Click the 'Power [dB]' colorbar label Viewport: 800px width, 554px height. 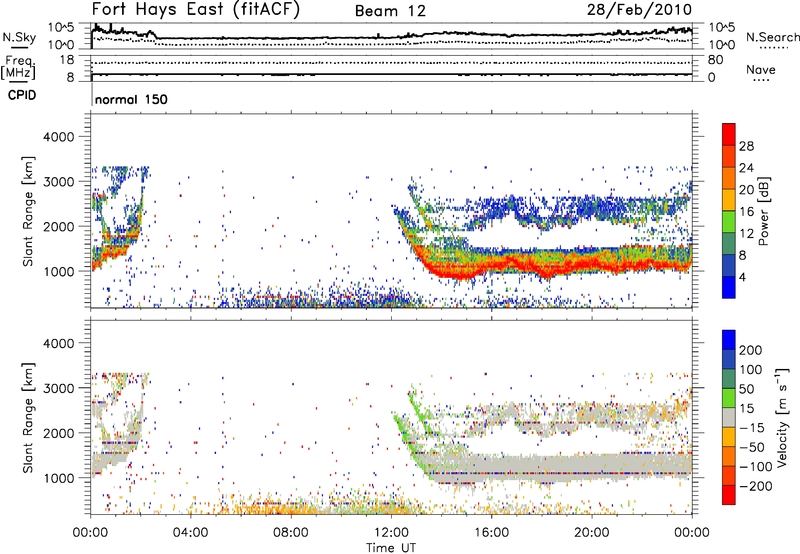(x=764, y=211)
